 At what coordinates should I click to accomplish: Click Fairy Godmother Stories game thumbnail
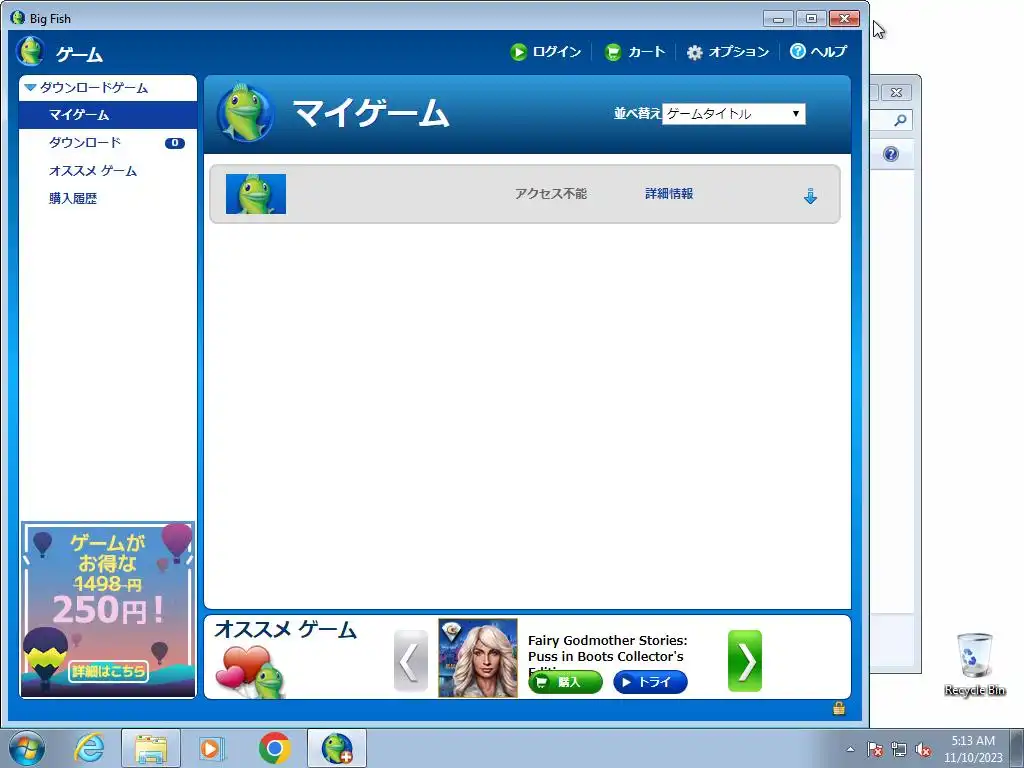478,658
